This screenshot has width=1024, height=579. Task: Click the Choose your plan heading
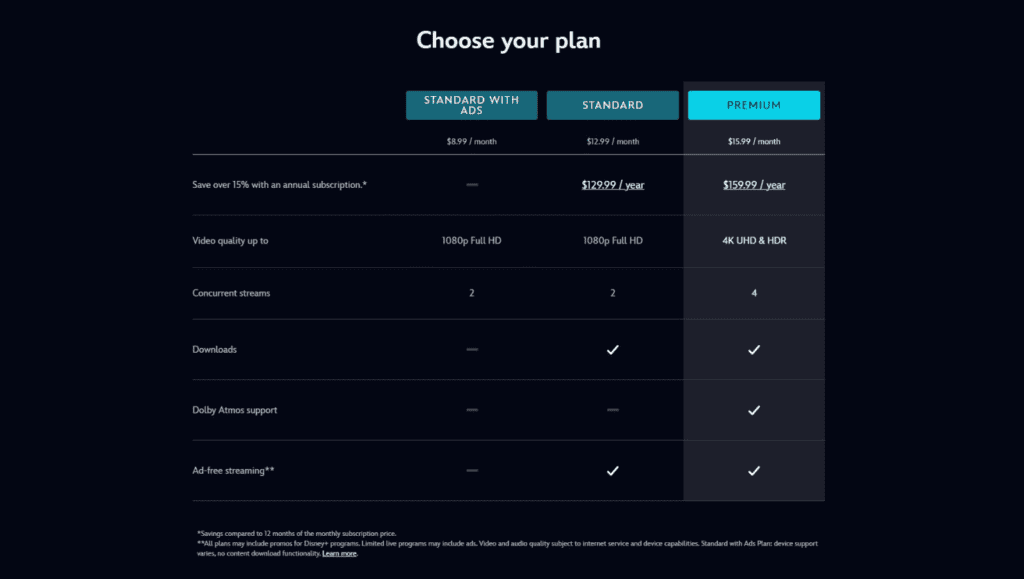pyautogui.click(x=508, y=41)
